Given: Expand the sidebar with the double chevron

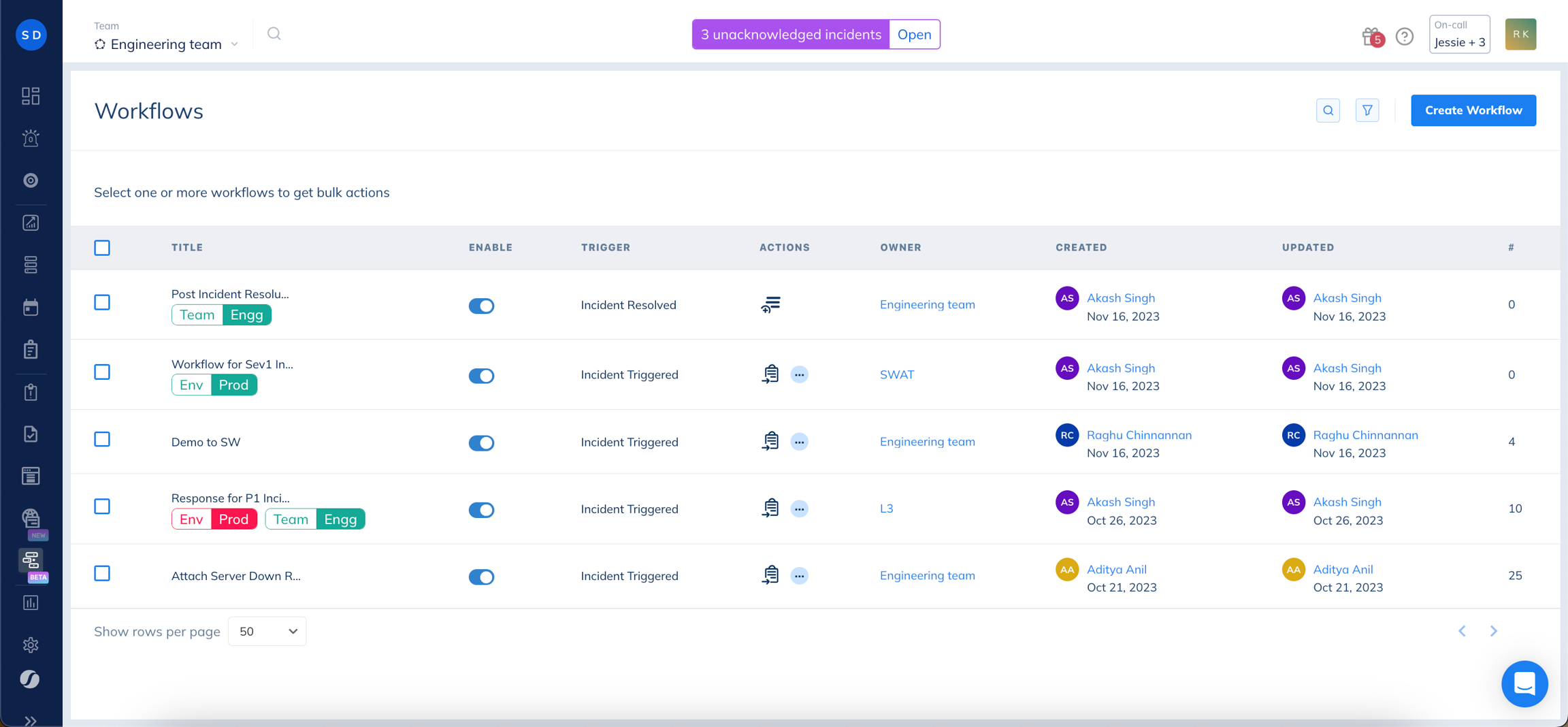Looking at the screenshot, I should coord(31,721).
